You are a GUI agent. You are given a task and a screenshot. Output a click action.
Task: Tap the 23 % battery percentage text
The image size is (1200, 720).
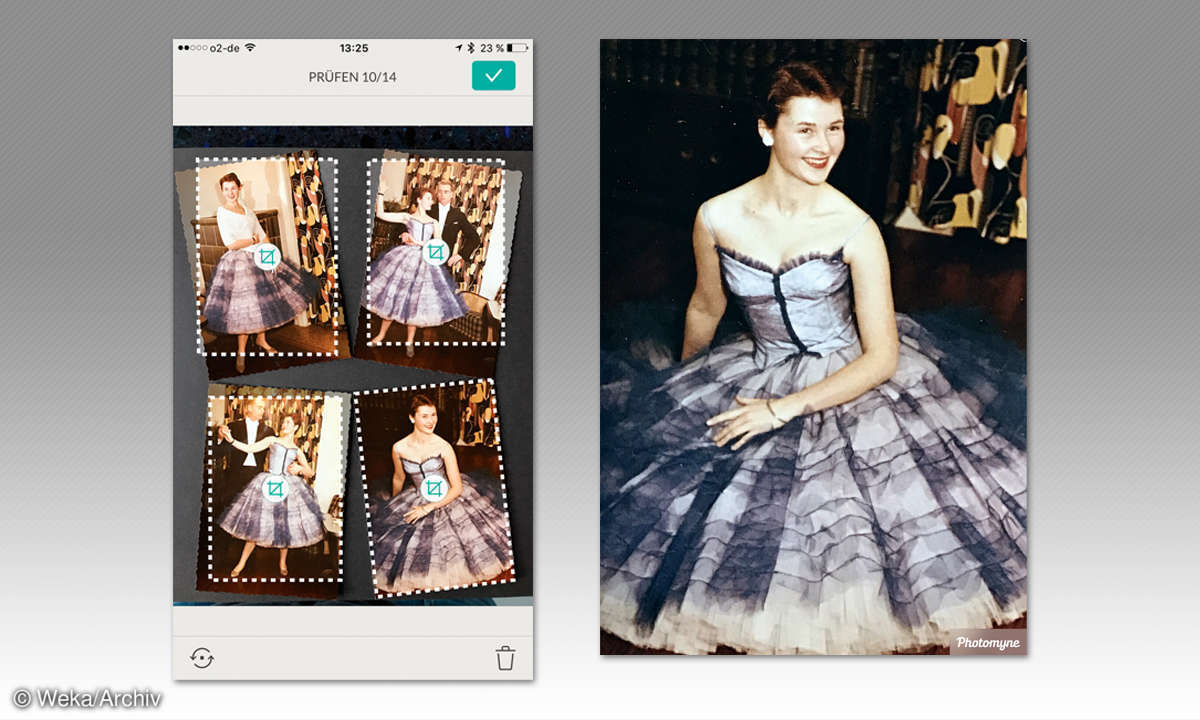[x=491, y=47]
